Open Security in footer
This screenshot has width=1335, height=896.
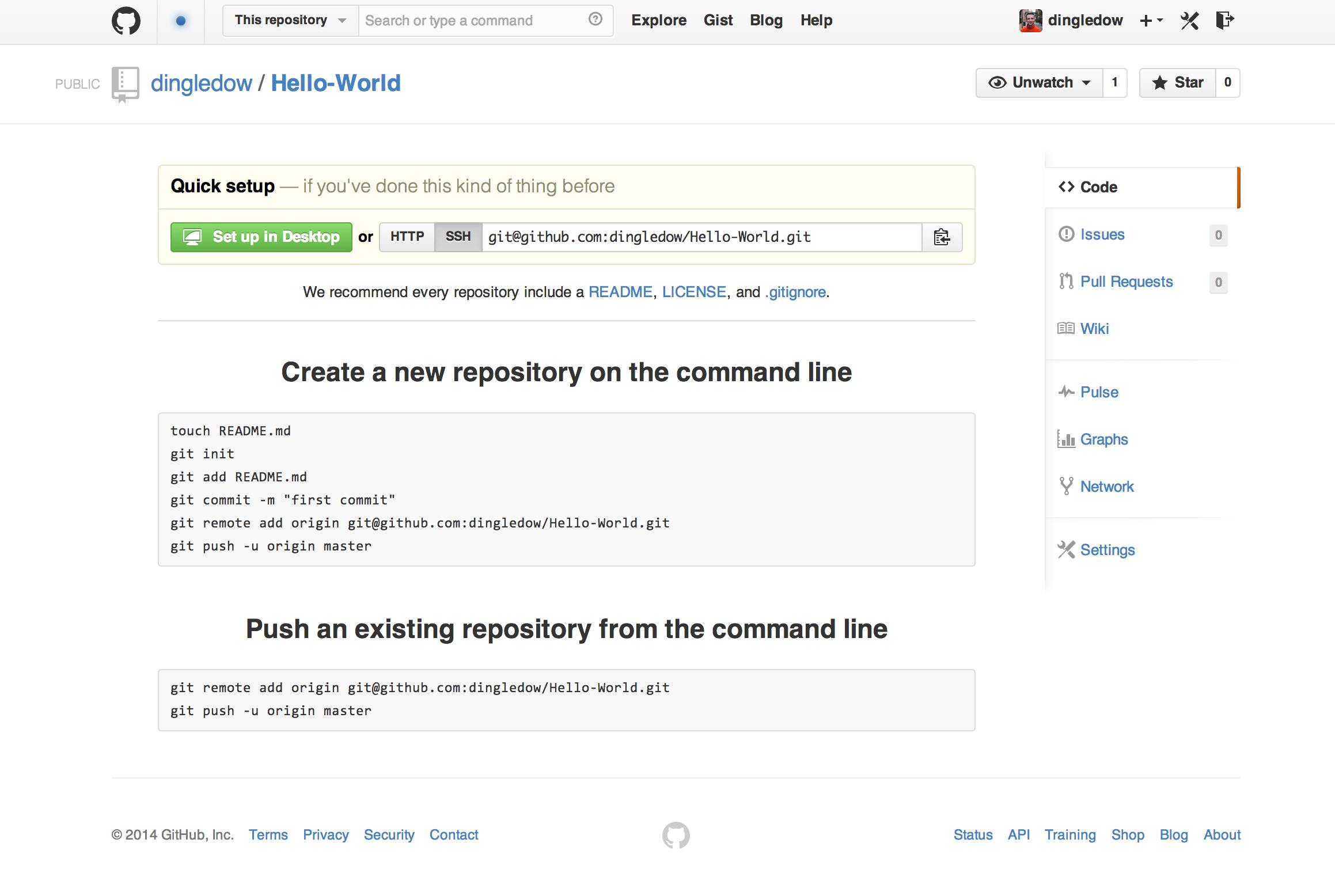[389, 835]
